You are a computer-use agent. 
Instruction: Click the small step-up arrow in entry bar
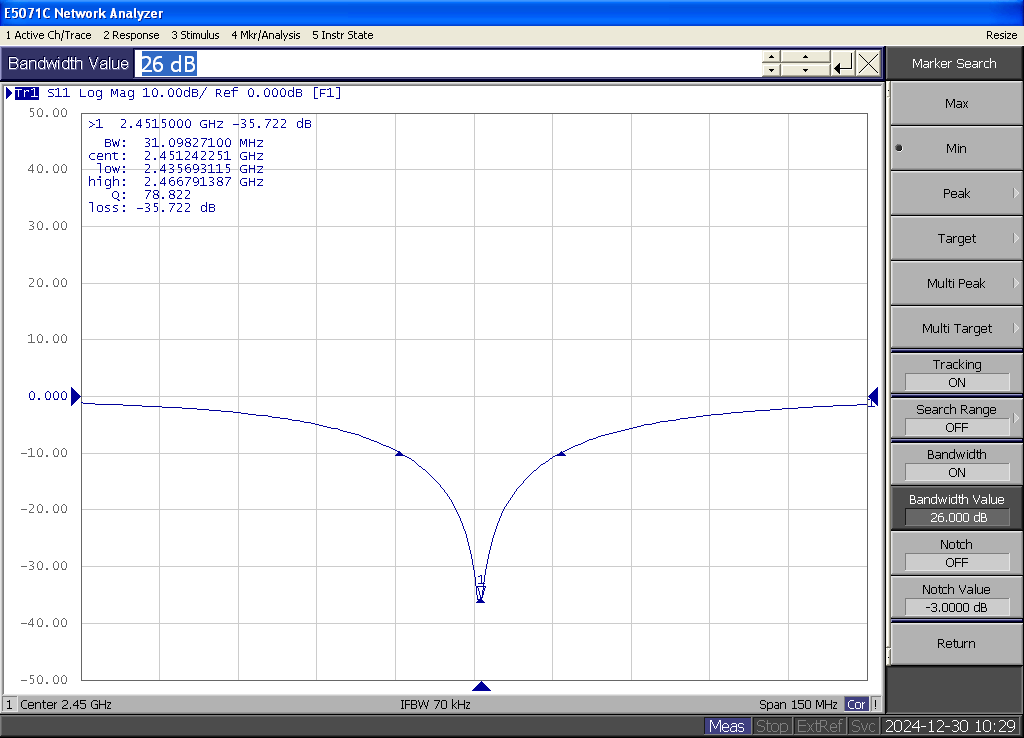tap(771, 56)
